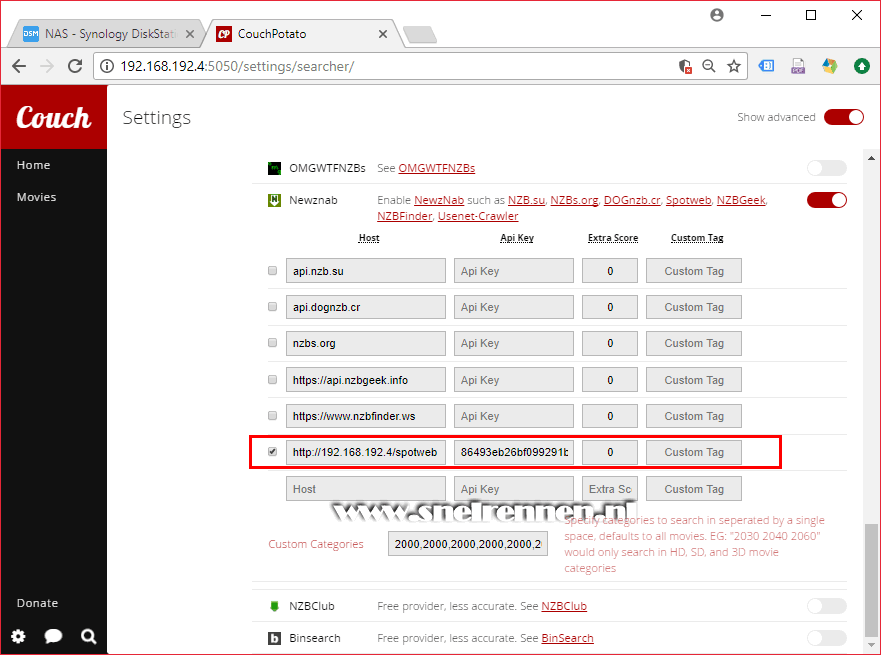Go to Movies in sidebar
The image size is (881, 655).
(x=36, y=197)
